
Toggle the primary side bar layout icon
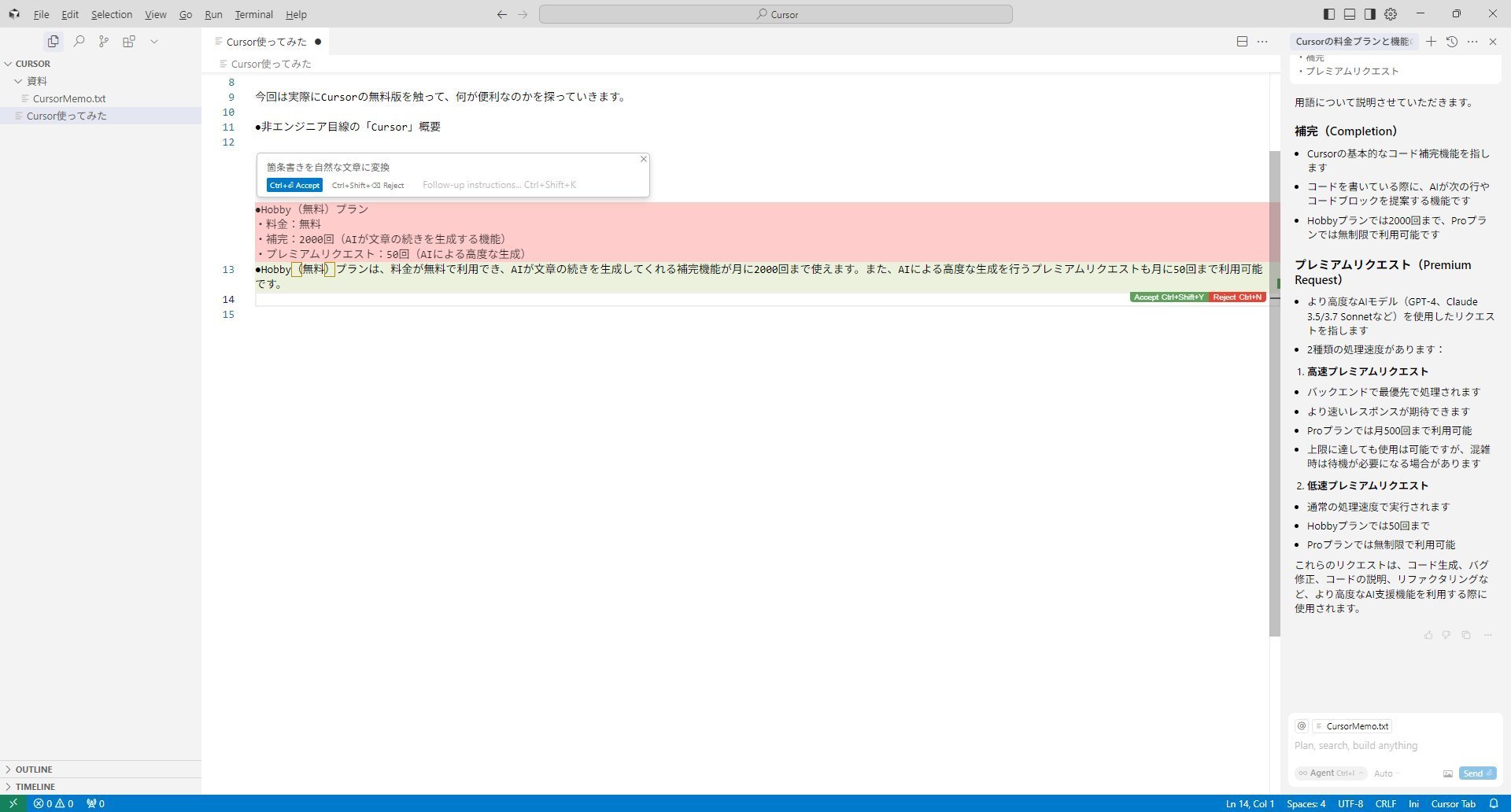coord(1329,14)
